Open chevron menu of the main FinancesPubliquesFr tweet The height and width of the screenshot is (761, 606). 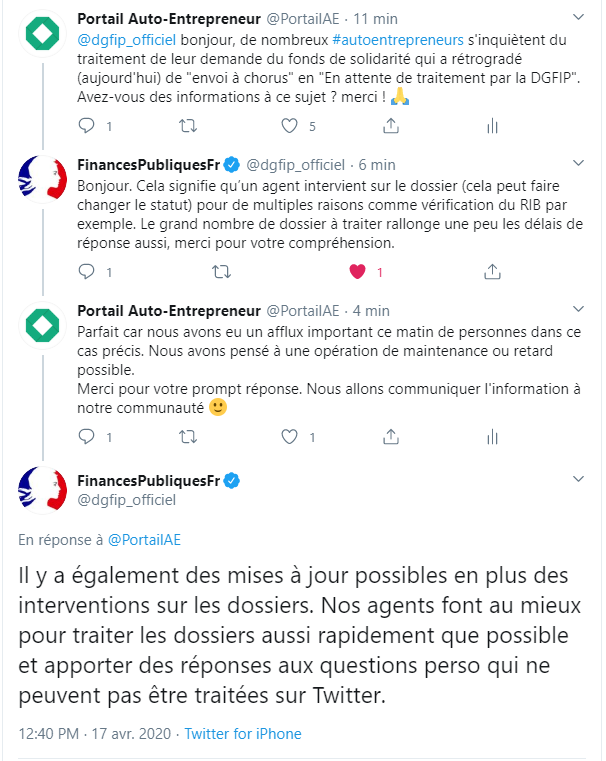pos(578,480)
